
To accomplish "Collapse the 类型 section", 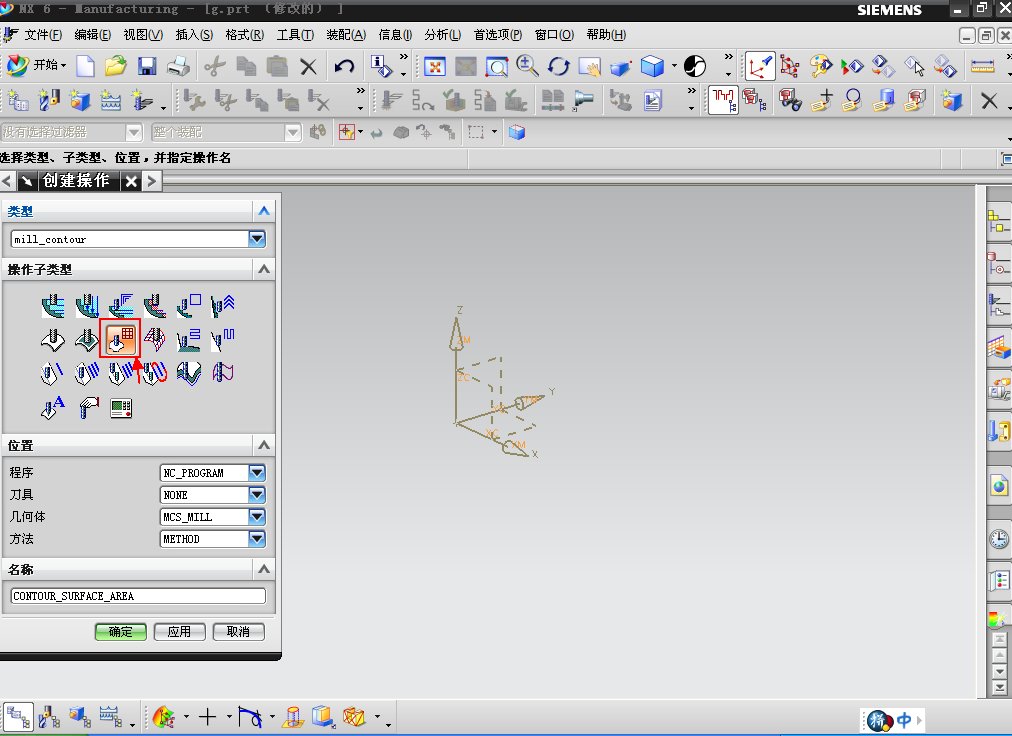I will [x=264, y=210].
